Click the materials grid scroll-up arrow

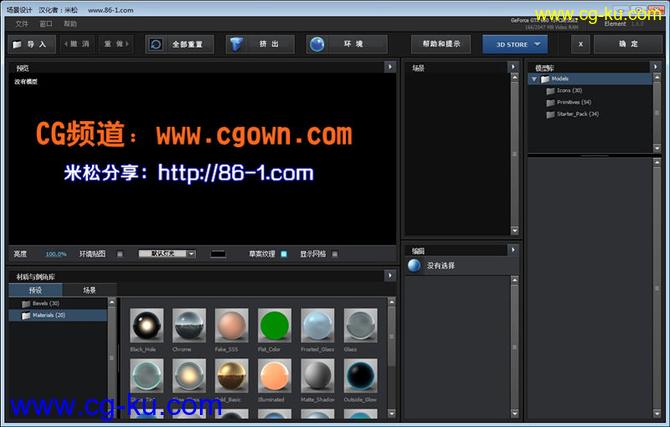(392, 302)
